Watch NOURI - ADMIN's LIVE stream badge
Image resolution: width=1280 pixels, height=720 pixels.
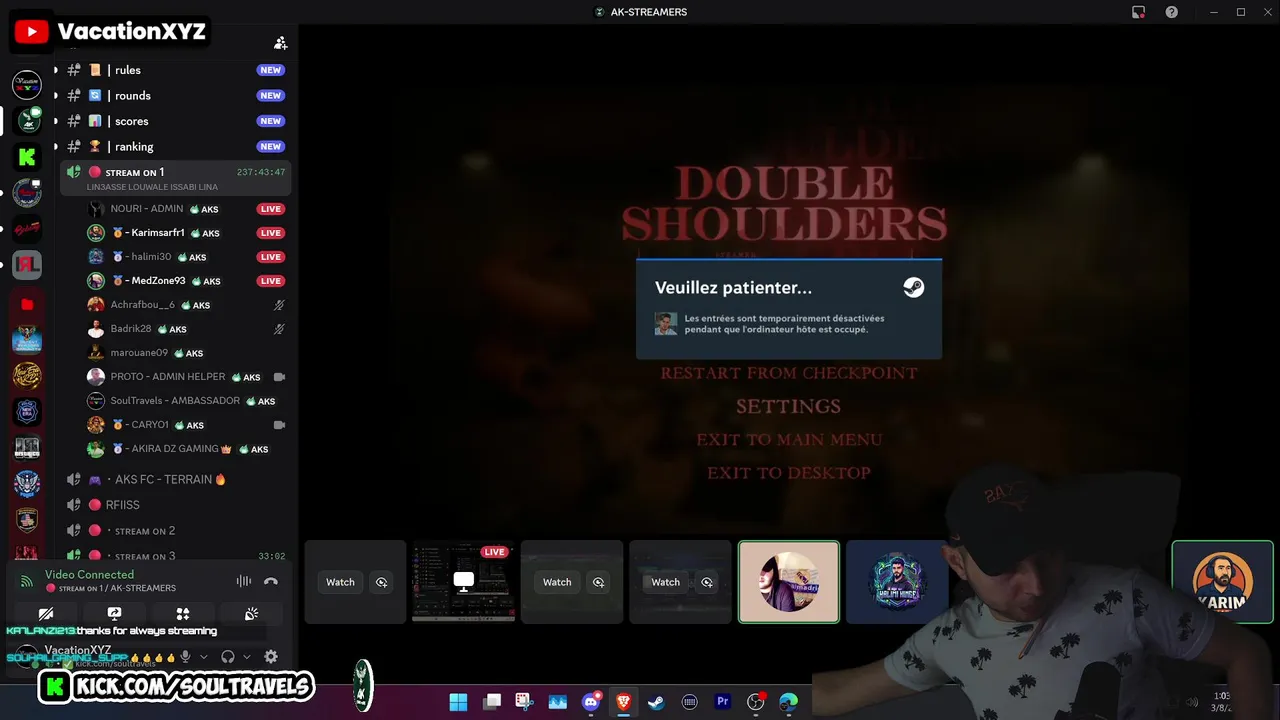coord(270,209)
